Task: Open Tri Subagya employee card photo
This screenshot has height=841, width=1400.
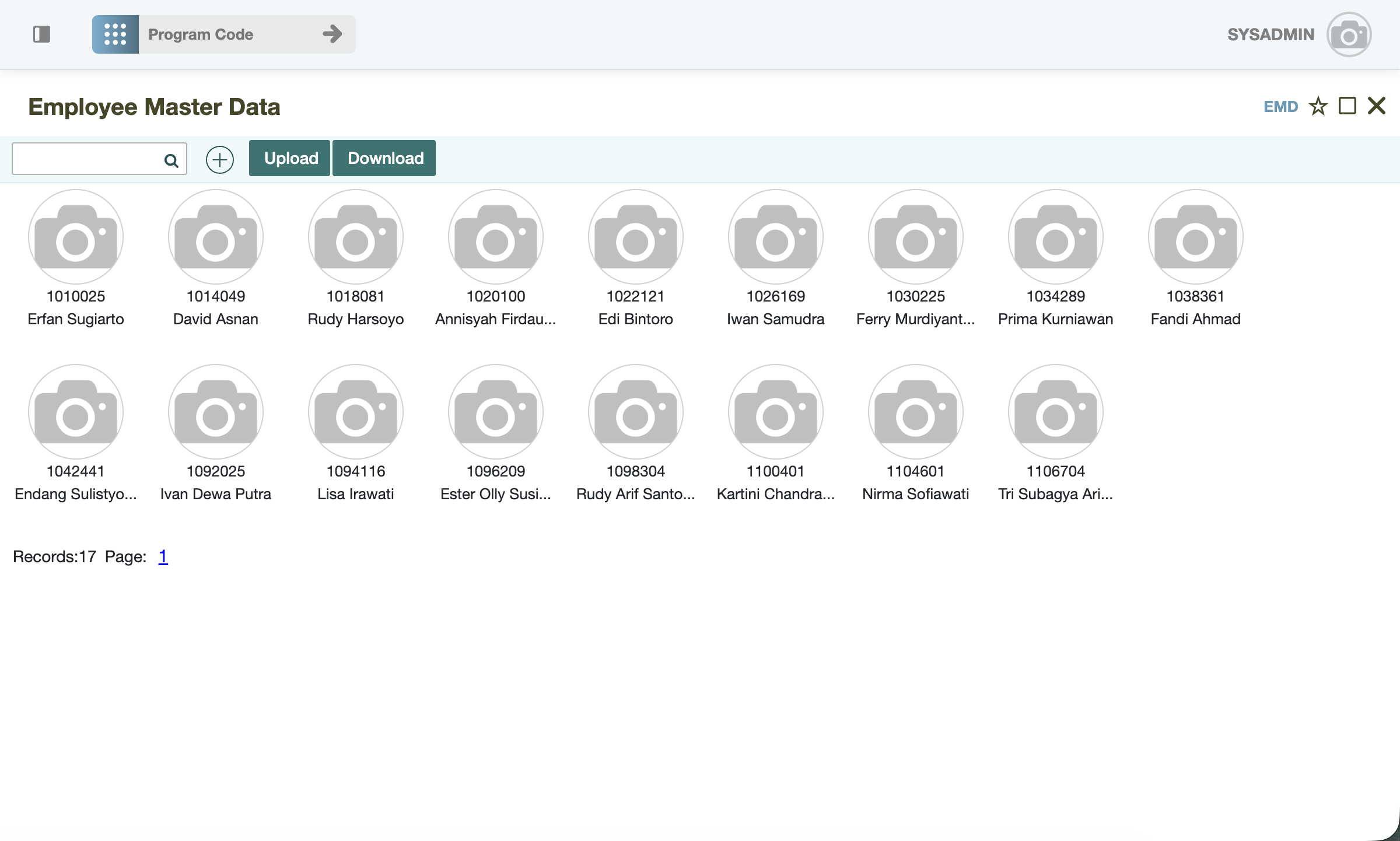Action: [x=1055, y=412]
